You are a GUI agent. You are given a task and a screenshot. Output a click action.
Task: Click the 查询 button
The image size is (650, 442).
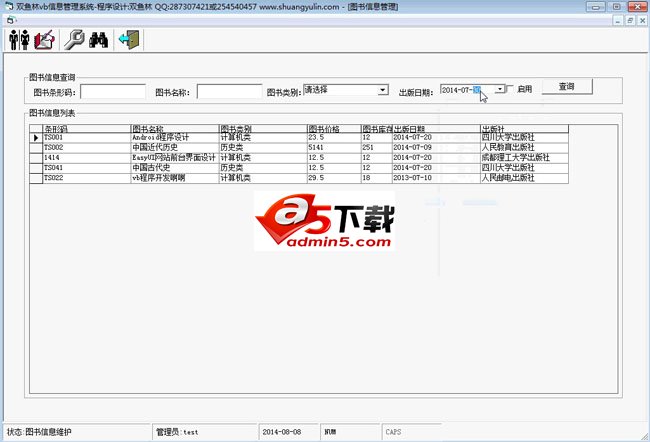[x=567, y=87]
